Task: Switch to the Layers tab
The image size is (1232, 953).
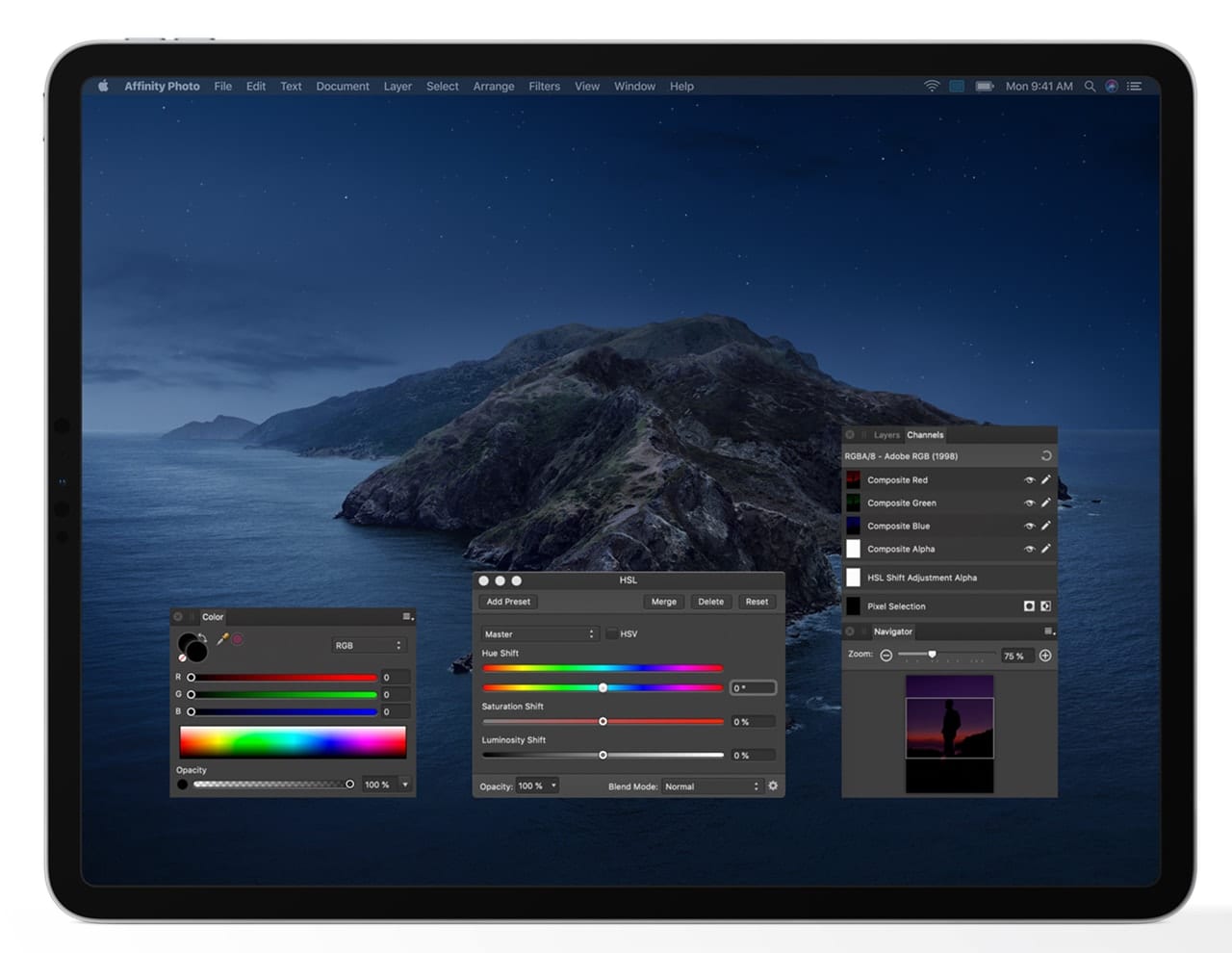Action: coord(886,435)
